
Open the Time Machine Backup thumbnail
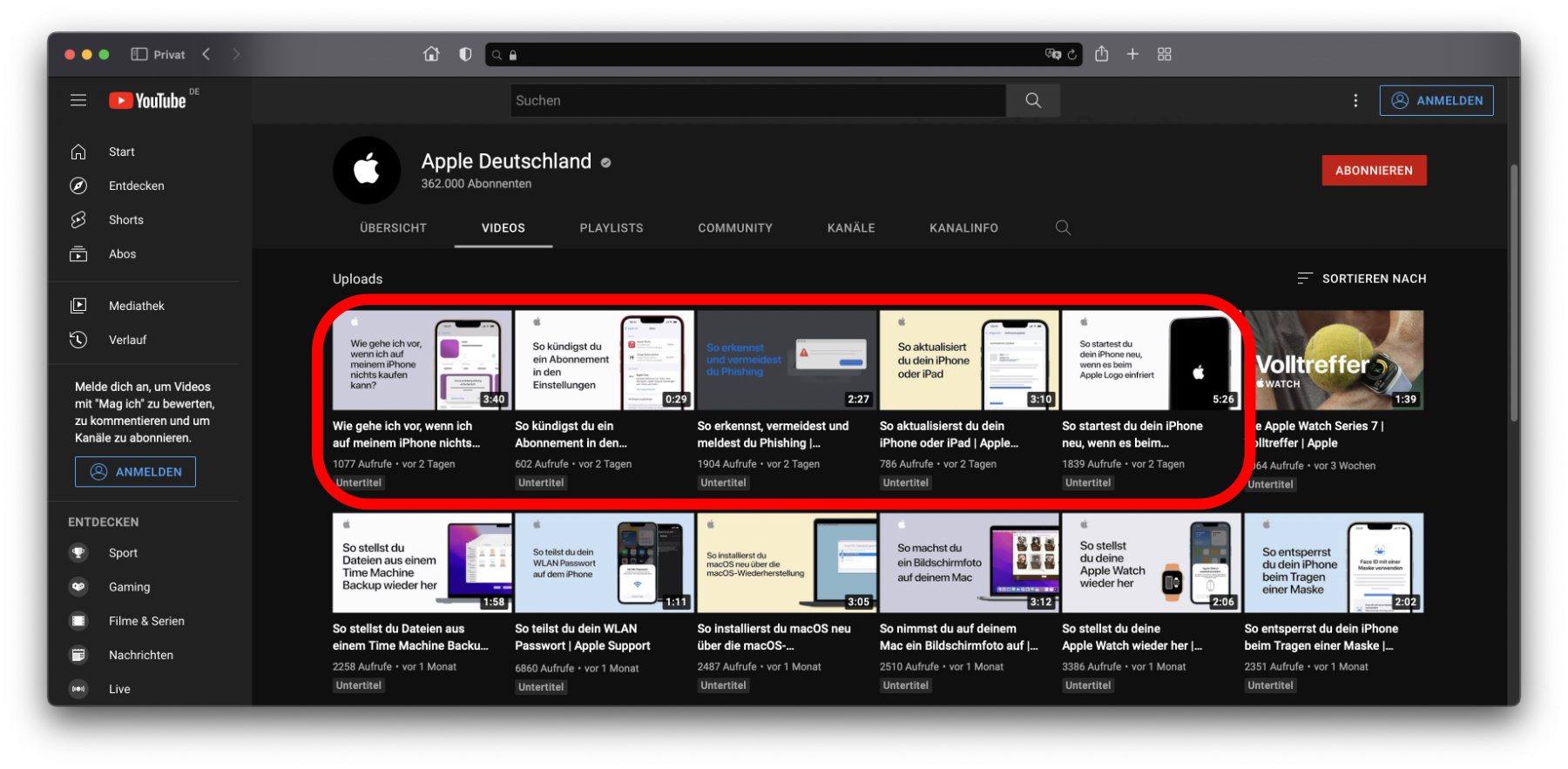422,563
